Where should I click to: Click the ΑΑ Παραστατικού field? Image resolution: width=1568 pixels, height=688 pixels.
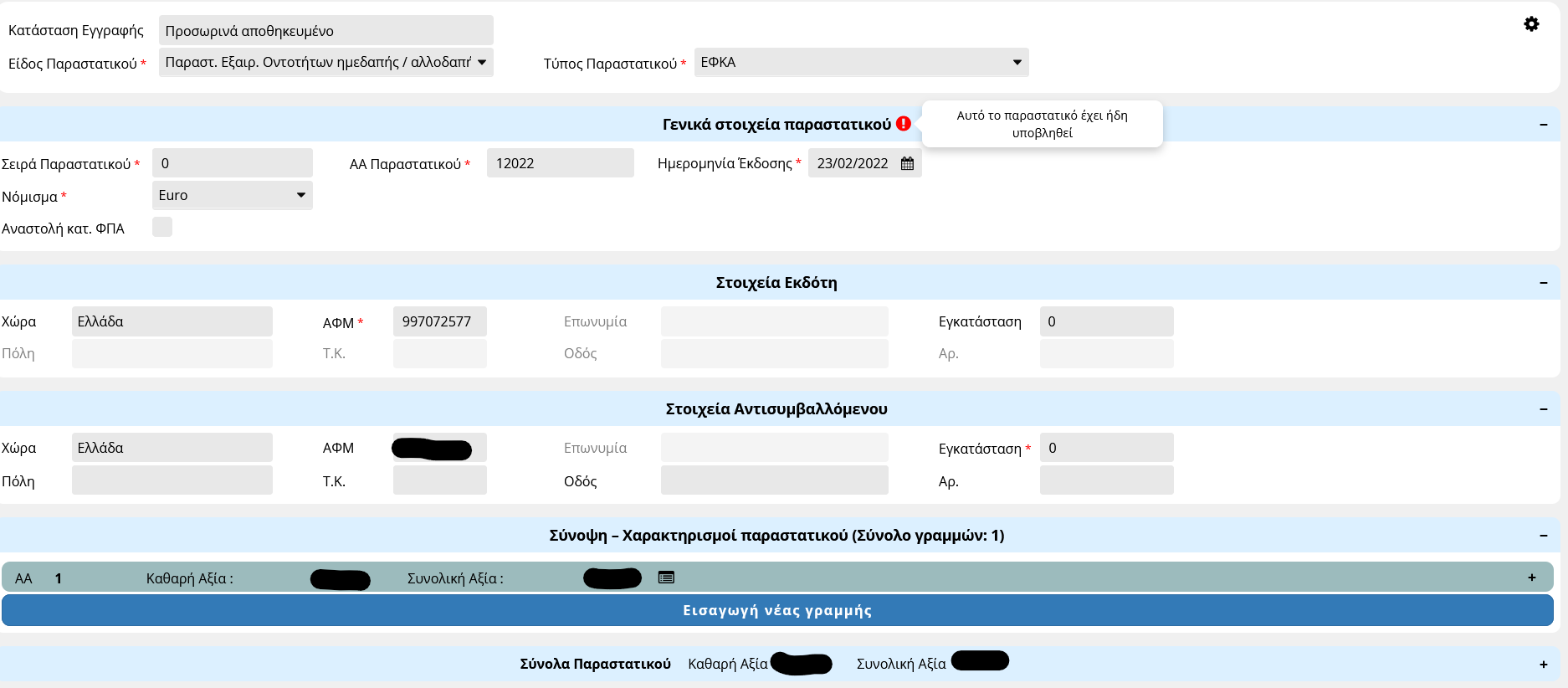[x=560, y=164]
